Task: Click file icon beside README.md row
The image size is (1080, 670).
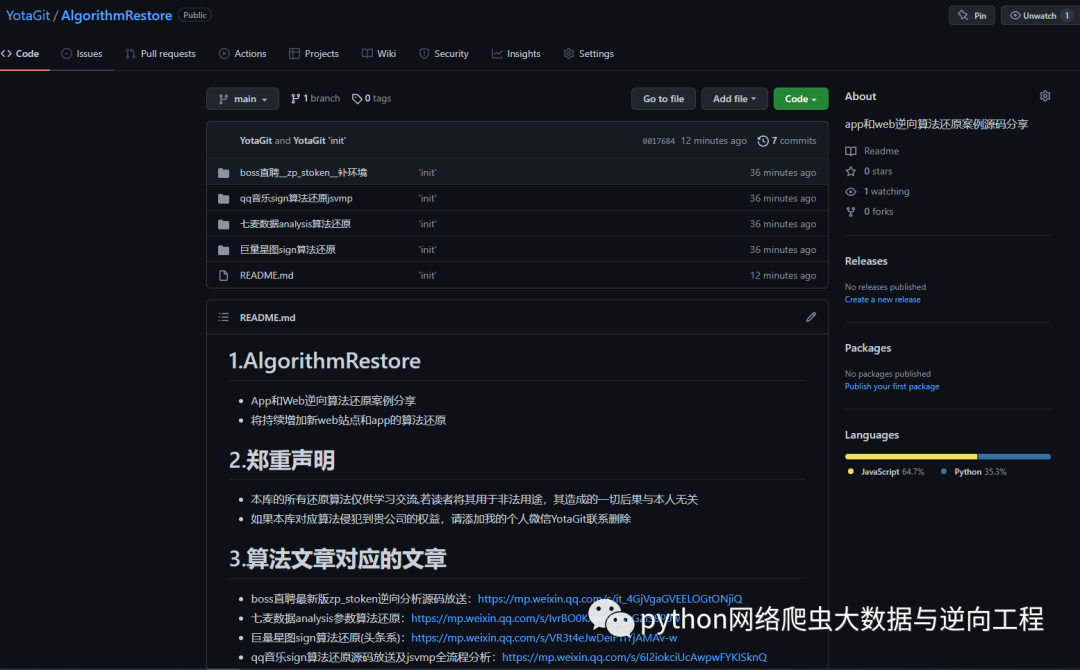Action: (223, 275)
